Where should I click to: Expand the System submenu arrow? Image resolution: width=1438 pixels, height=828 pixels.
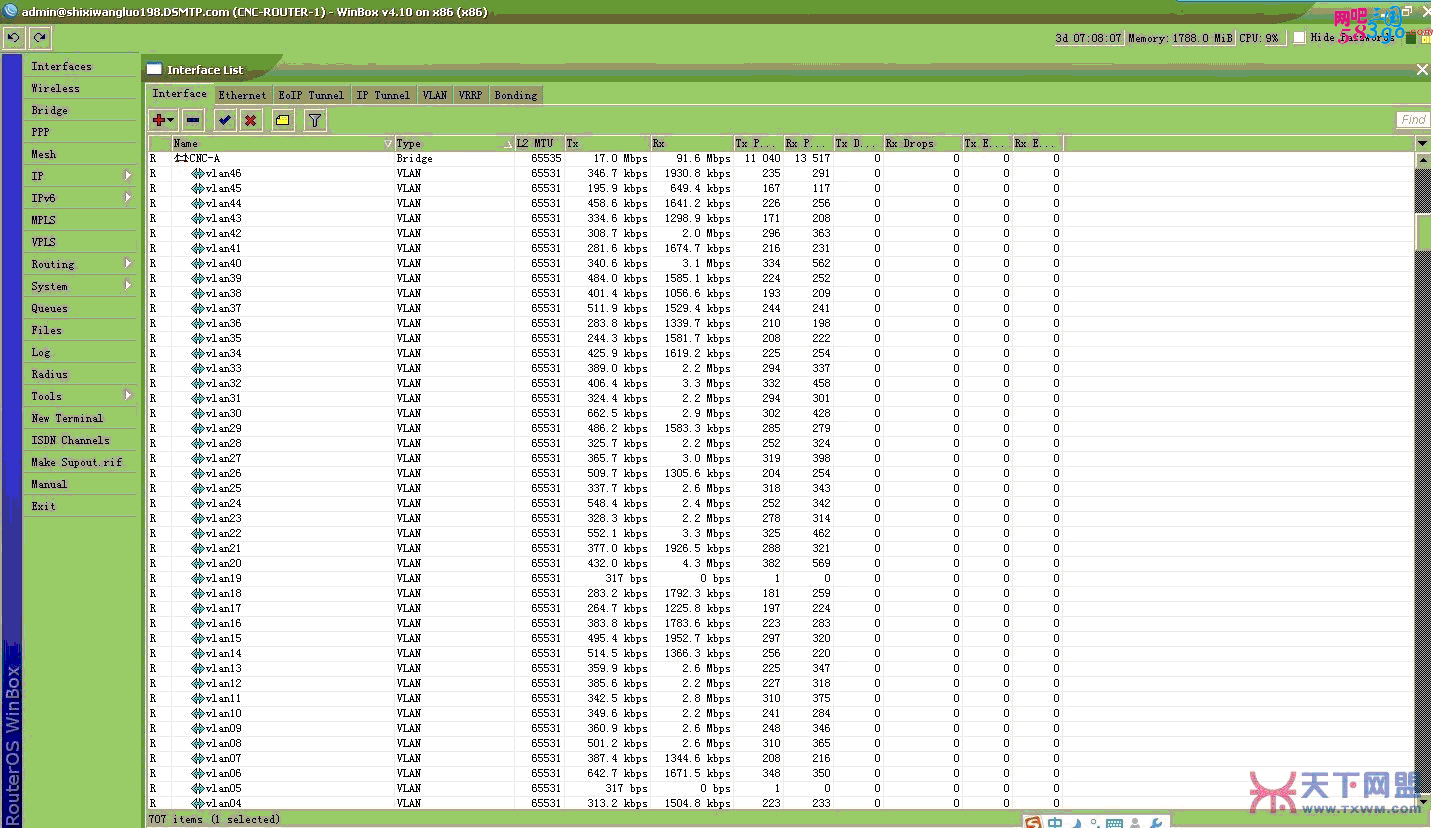(x=128, y=286)
